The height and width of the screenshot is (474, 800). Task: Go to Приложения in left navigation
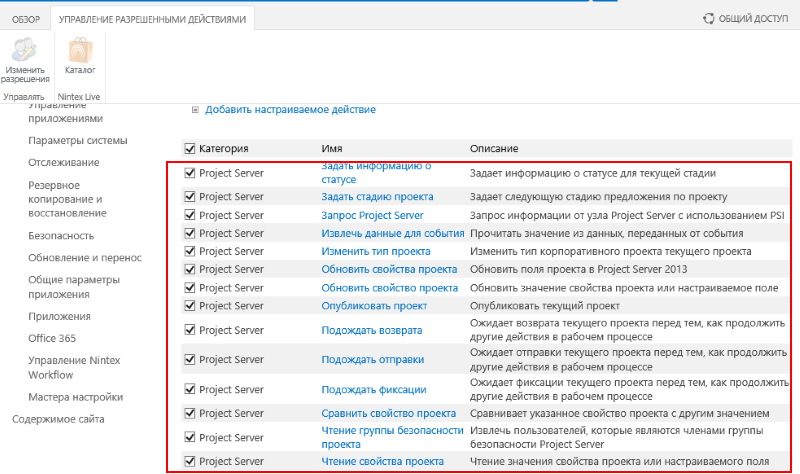click(x=59, y=316)
